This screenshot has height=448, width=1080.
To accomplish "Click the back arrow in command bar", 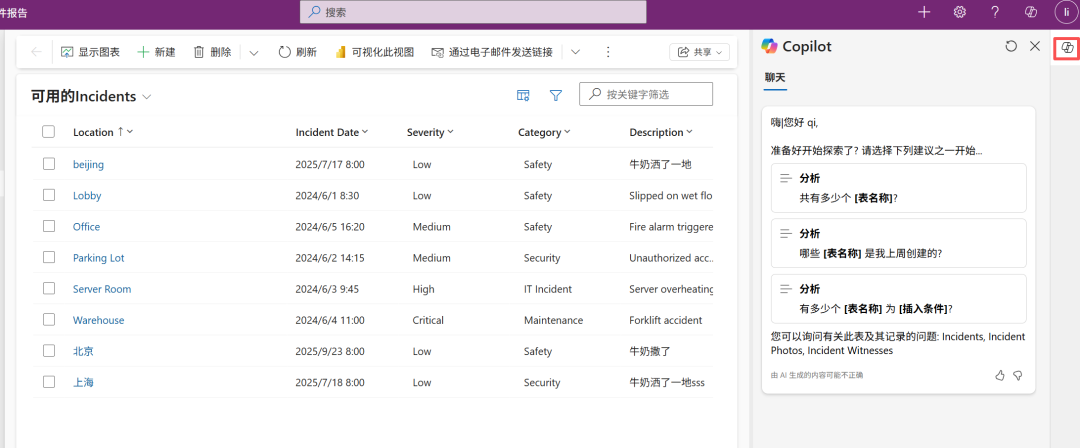I will click(37, 52).
